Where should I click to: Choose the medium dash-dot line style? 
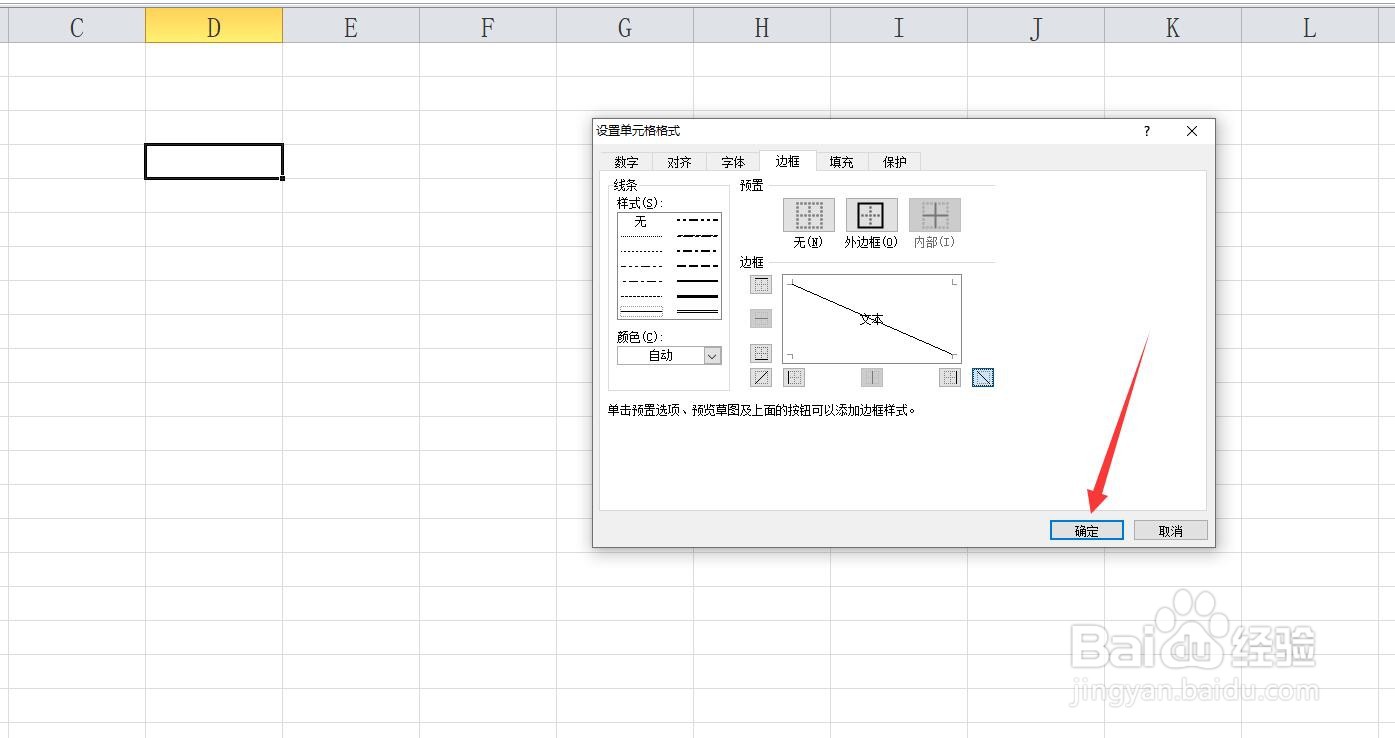click(697, 251)
